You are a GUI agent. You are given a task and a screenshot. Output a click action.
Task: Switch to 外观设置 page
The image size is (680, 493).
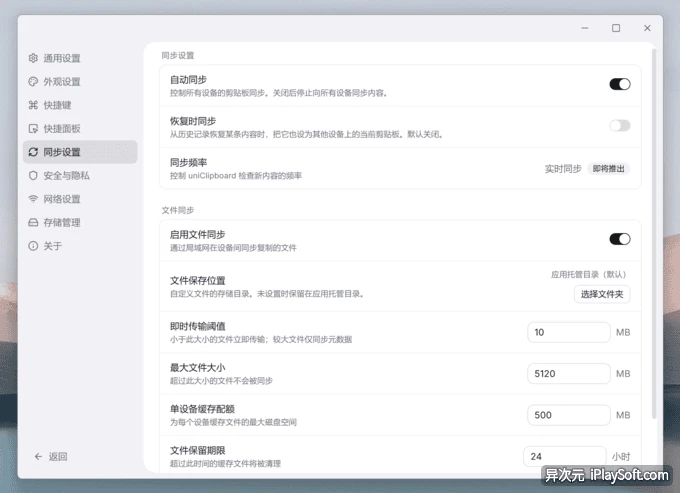pyautogui.click(x=80, y=82)
